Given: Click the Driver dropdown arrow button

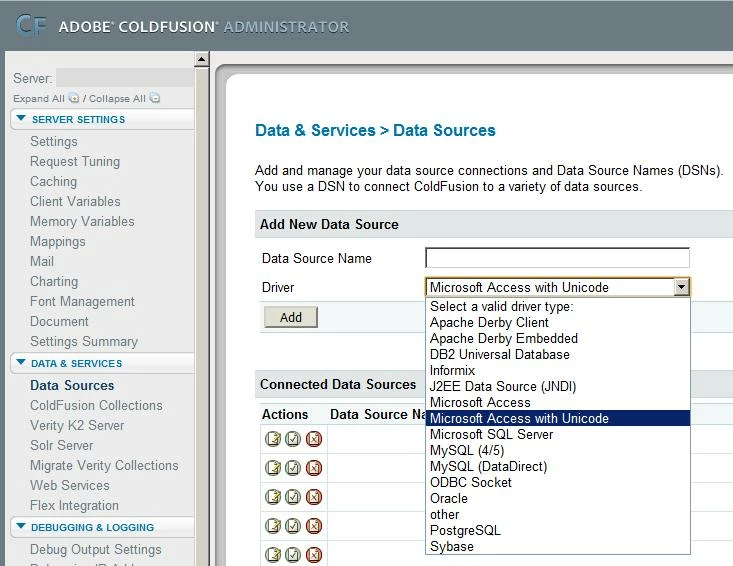Looking at the screenshot, I should click(682, 287).
